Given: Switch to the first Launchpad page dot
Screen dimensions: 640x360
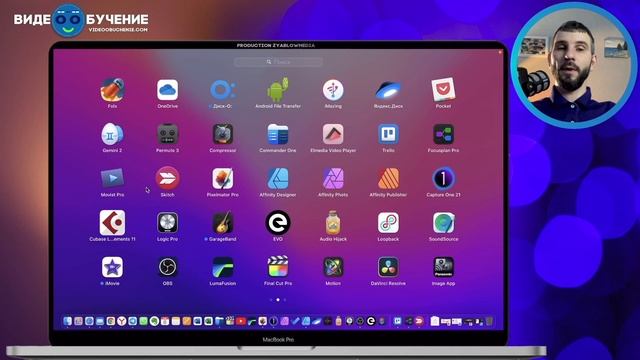Looking at the screenshot, I should [271, 300].
